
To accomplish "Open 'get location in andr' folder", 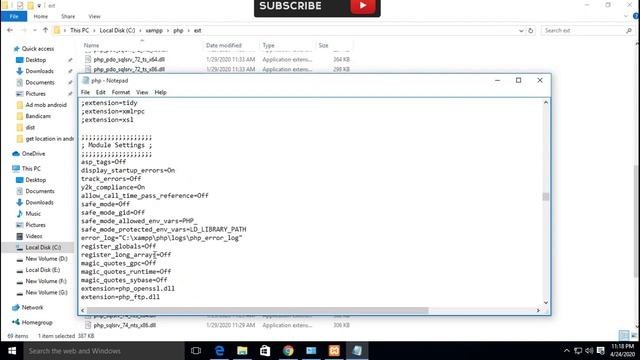I will (x=49, y=139).
